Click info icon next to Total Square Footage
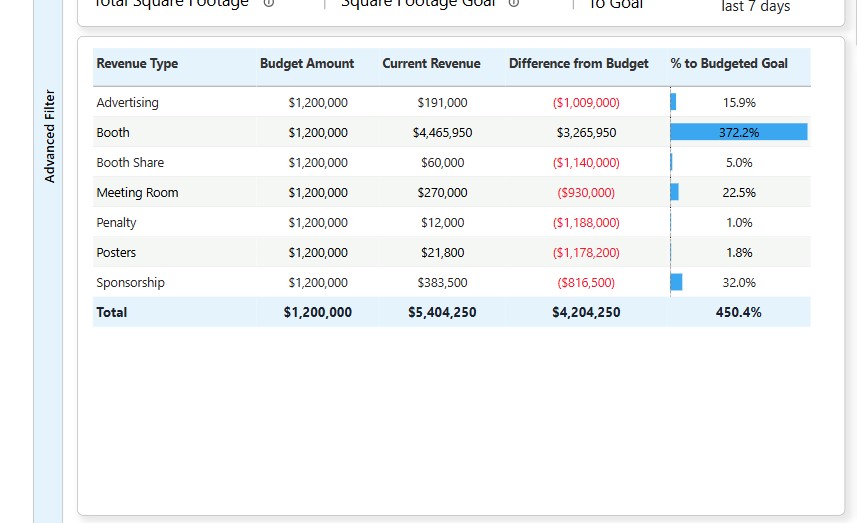 (268, 3)
